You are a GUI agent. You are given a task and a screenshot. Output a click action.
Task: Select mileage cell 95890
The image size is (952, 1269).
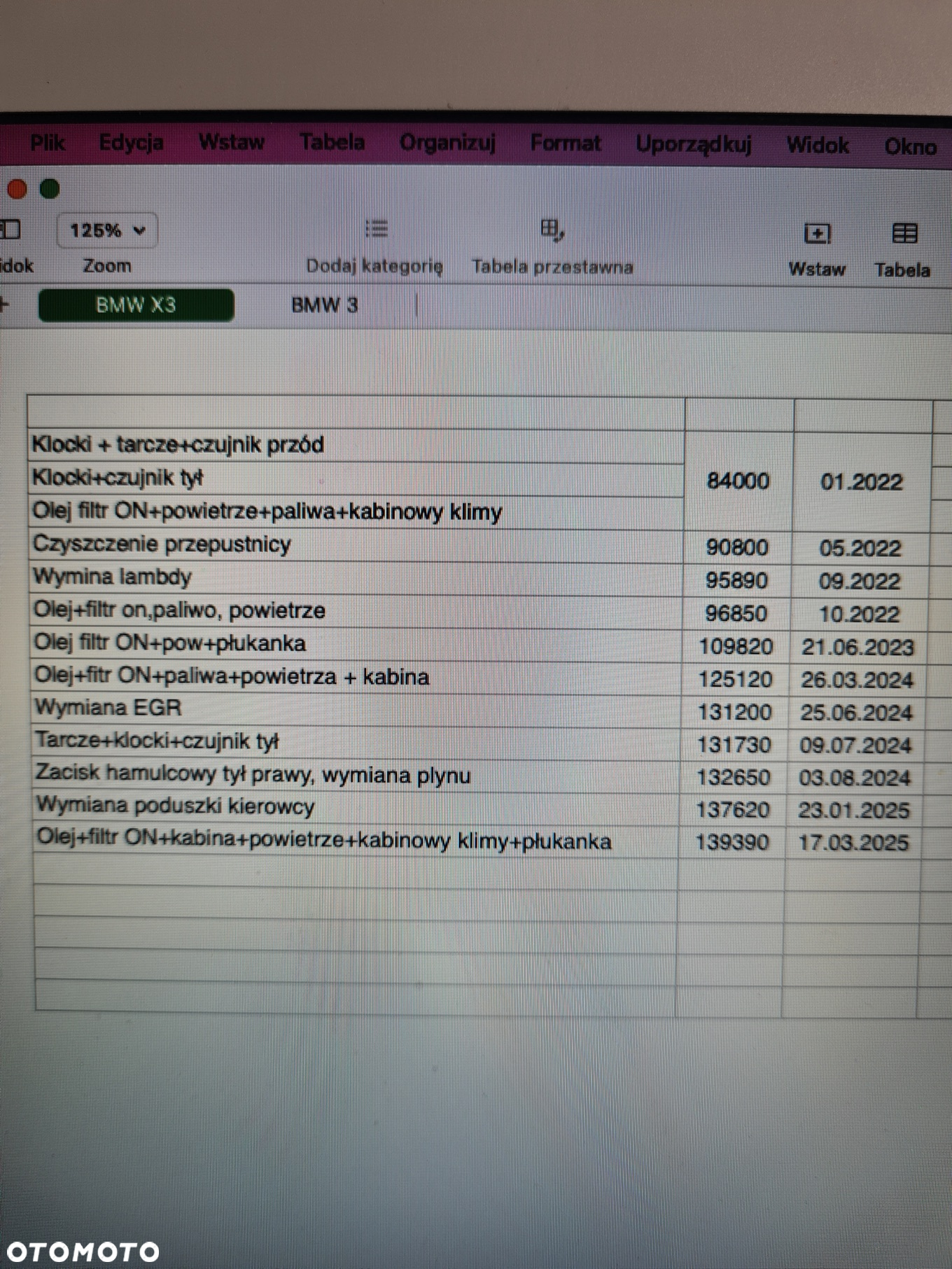point(736,580)
